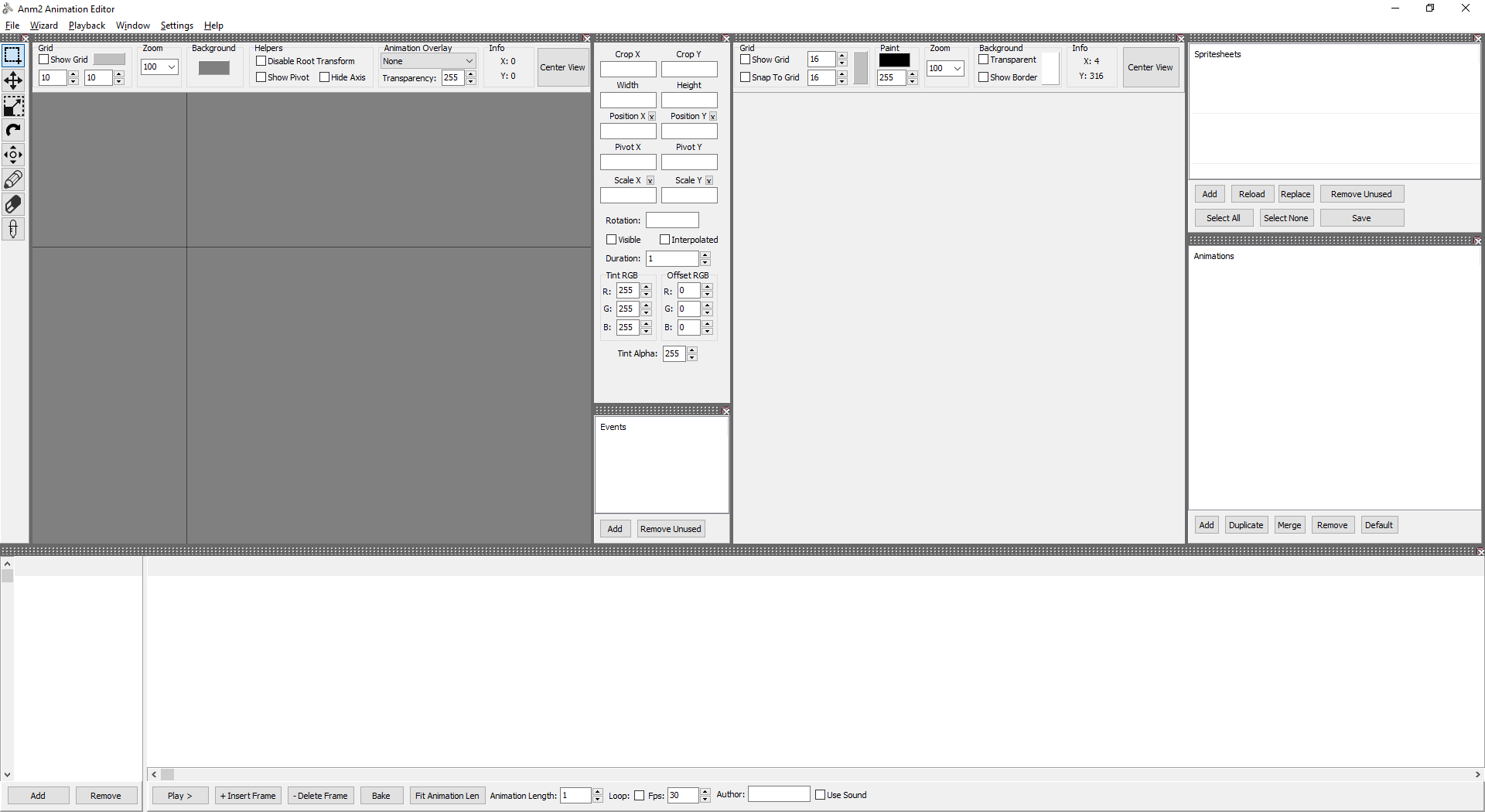Image resolution: width=1485 pixels, height=812 pixels.
Task: Check Transparent background option
Action: [x=984, y=60]
